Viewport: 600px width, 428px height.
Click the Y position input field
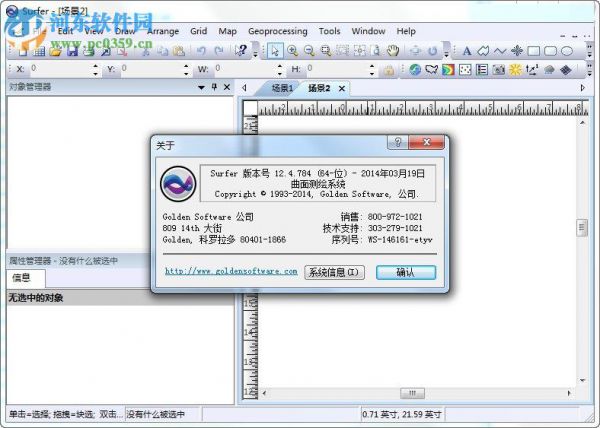click(x=151, y=69)
